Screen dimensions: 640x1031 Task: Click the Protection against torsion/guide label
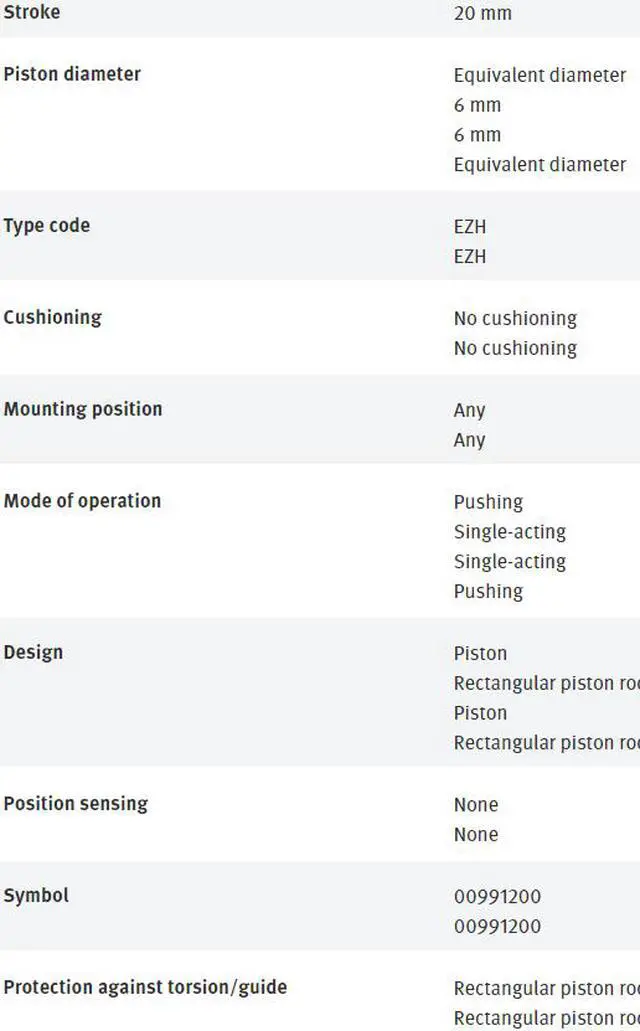point(145,988)
